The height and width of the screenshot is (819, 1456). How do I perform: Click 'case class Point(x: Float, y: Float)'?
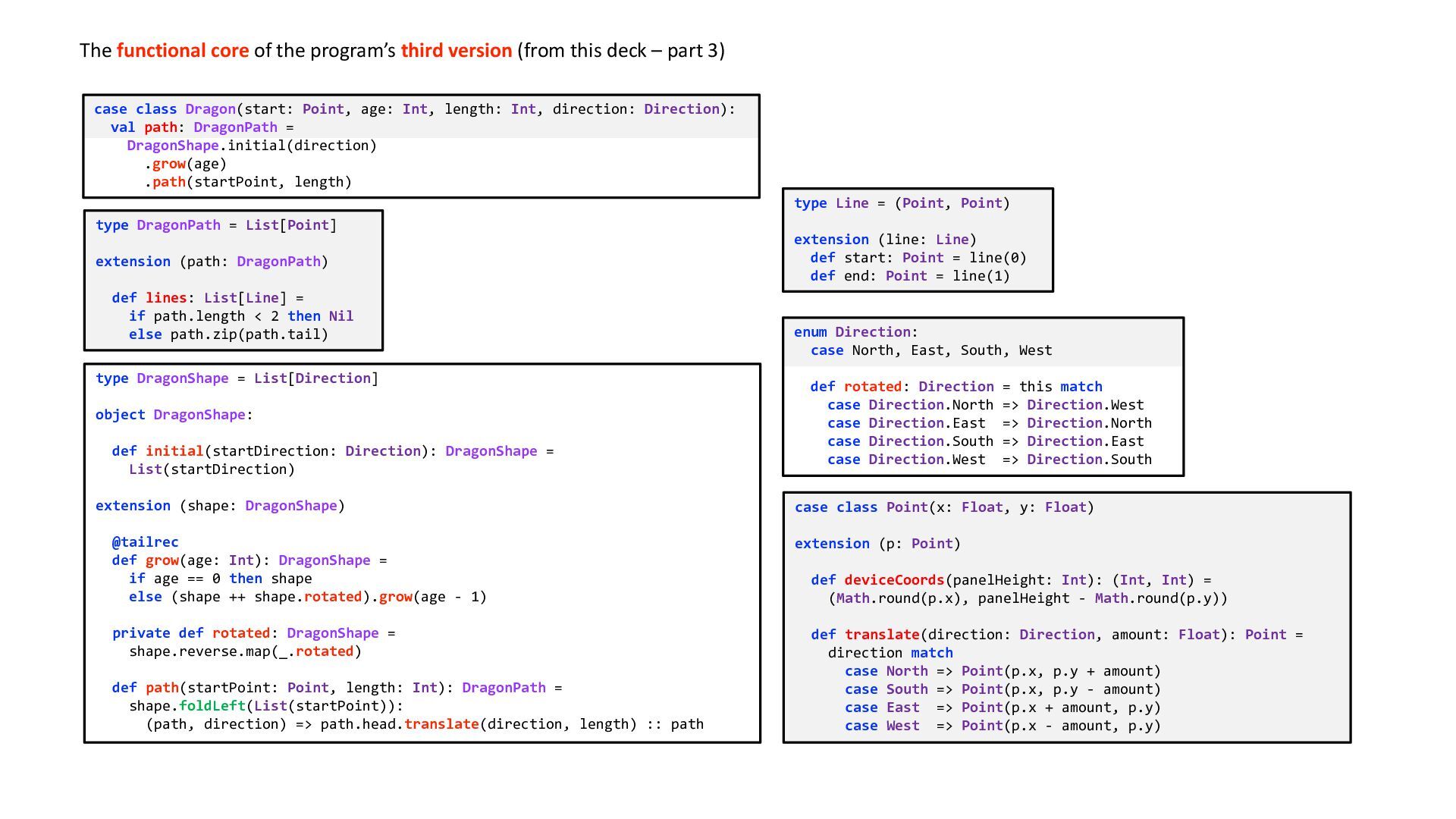(944, 507)
